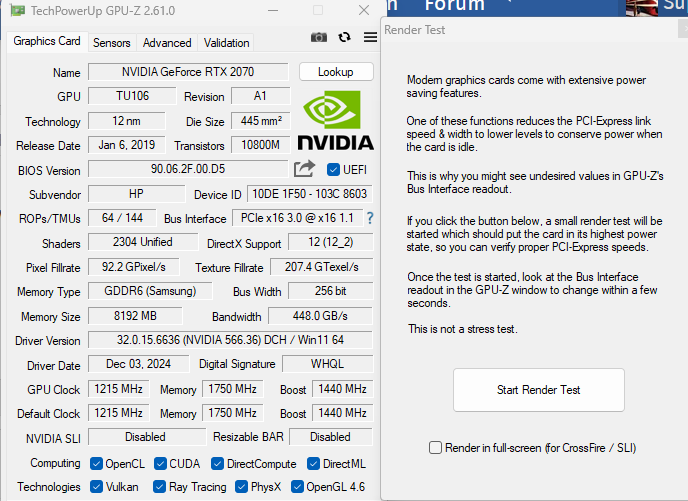Click the NVIDIA SLI field showing Disabled

tap(147, 437)
